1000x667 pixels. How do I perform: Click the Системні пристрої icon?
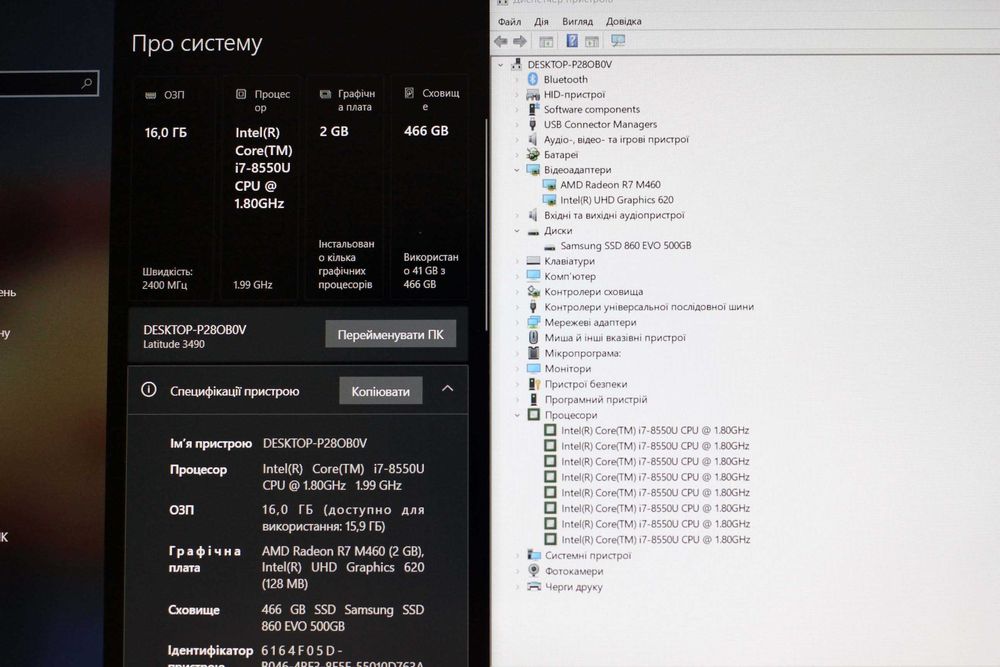pyautogui.click(x=534, y=555)
